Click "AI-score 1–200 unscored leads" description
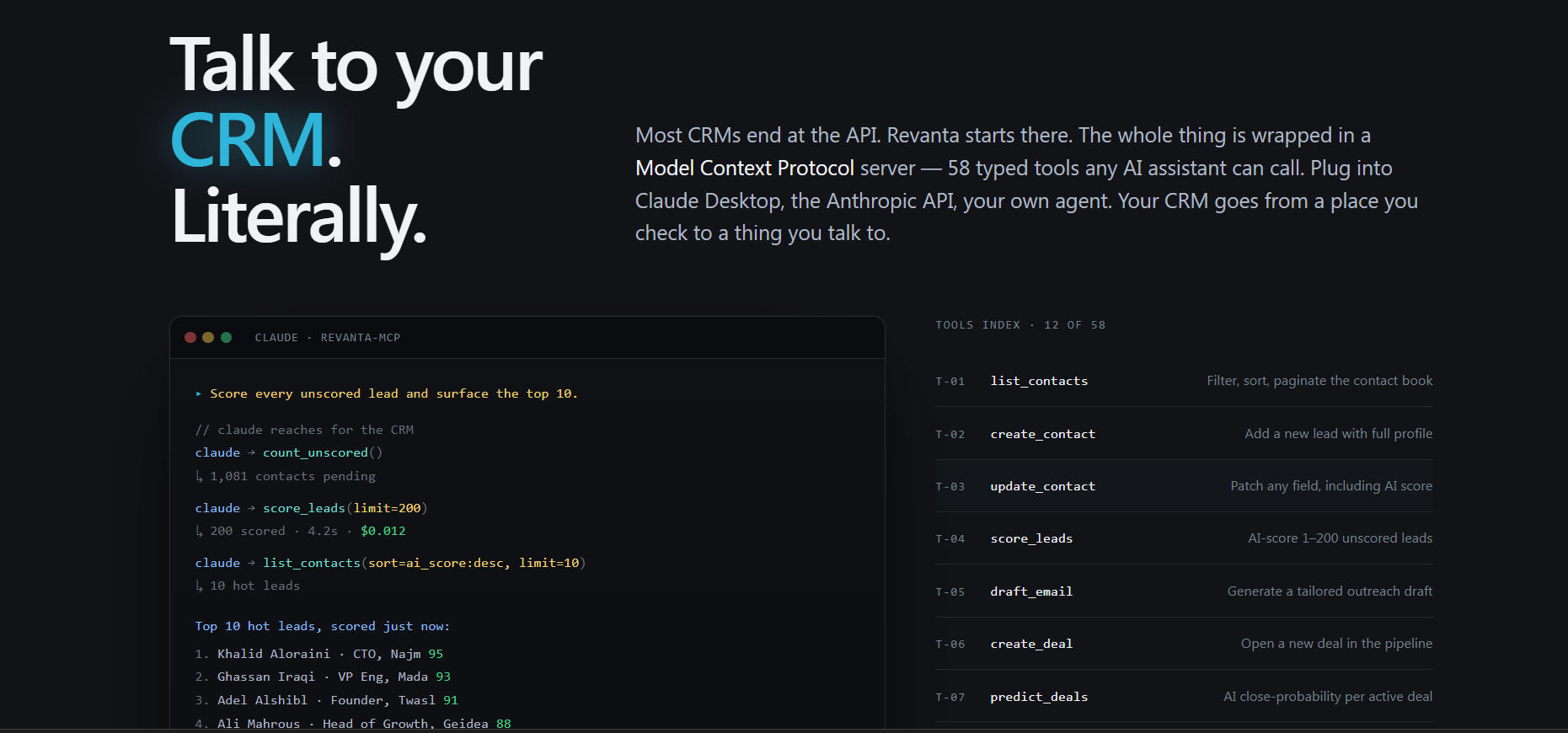1568x733 pixels. tap(1341, 538)
